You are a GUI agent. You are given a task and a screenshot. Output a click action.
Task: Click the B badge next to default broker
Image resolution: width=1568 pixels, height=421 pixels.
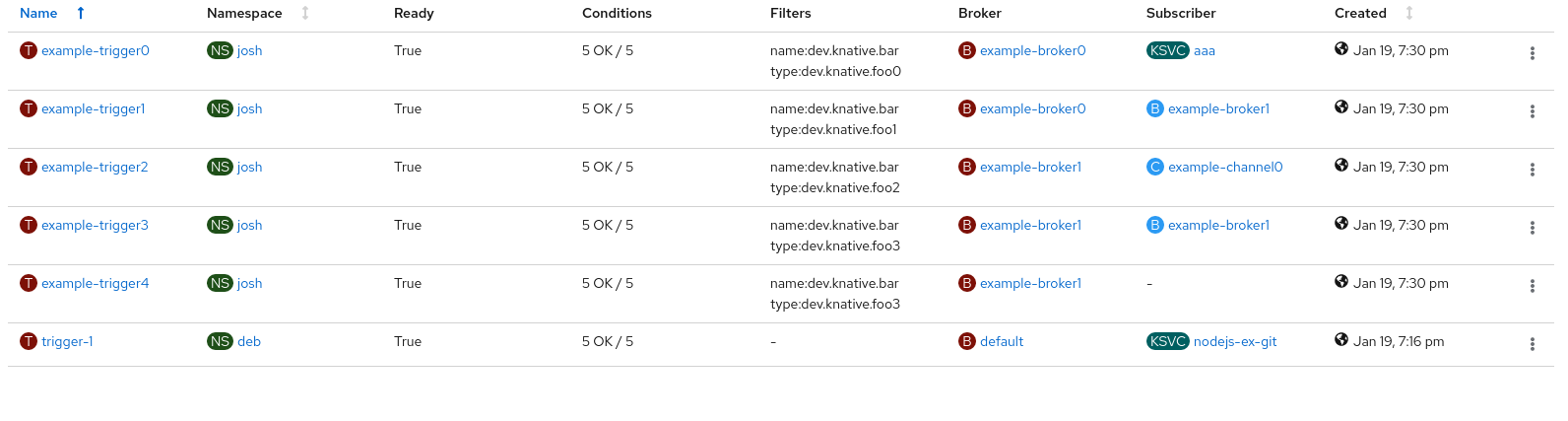tap(967, 341)
